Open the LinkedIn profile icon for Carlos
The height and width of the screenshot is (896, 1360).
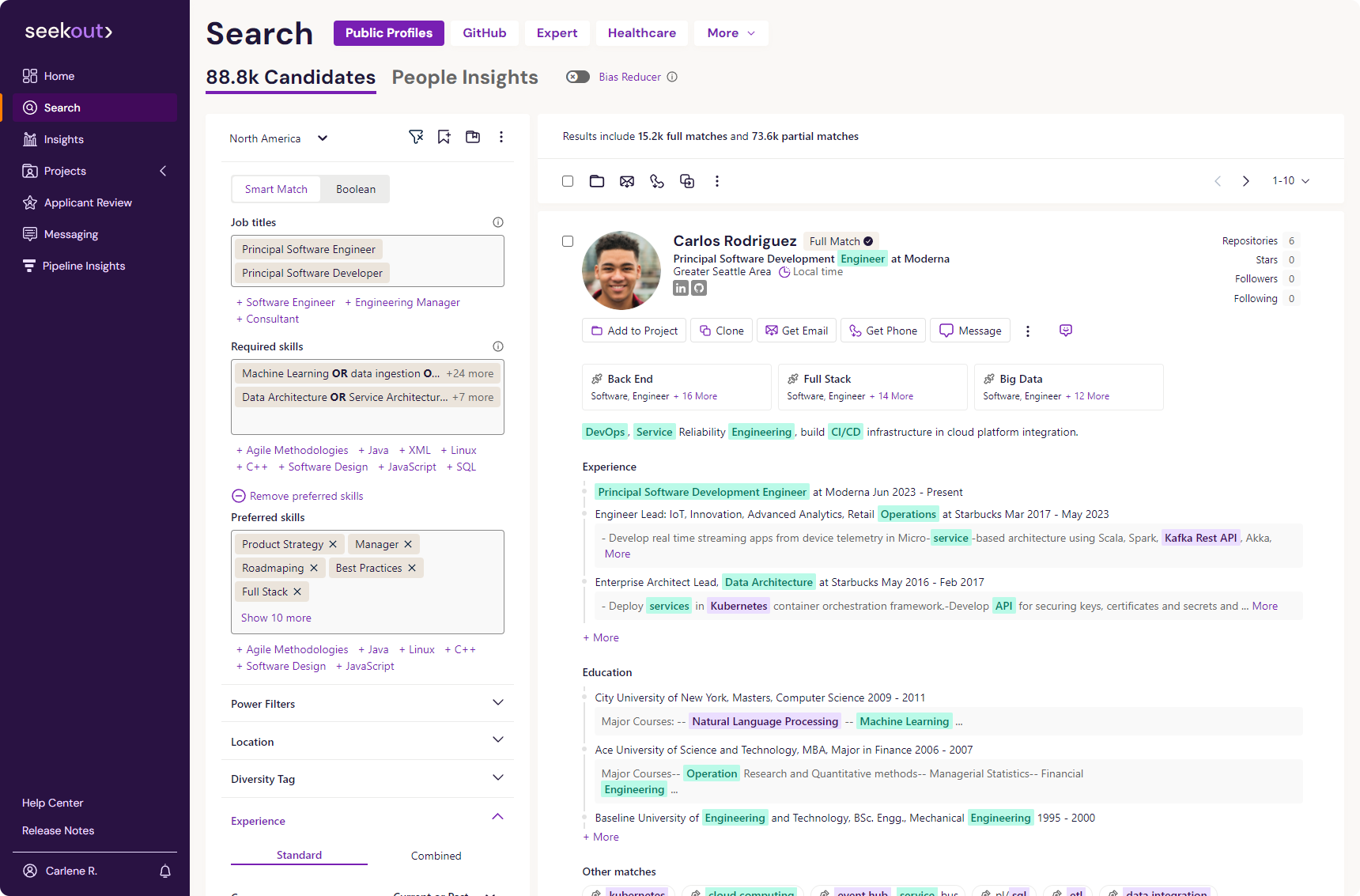[x=681, y=289]
